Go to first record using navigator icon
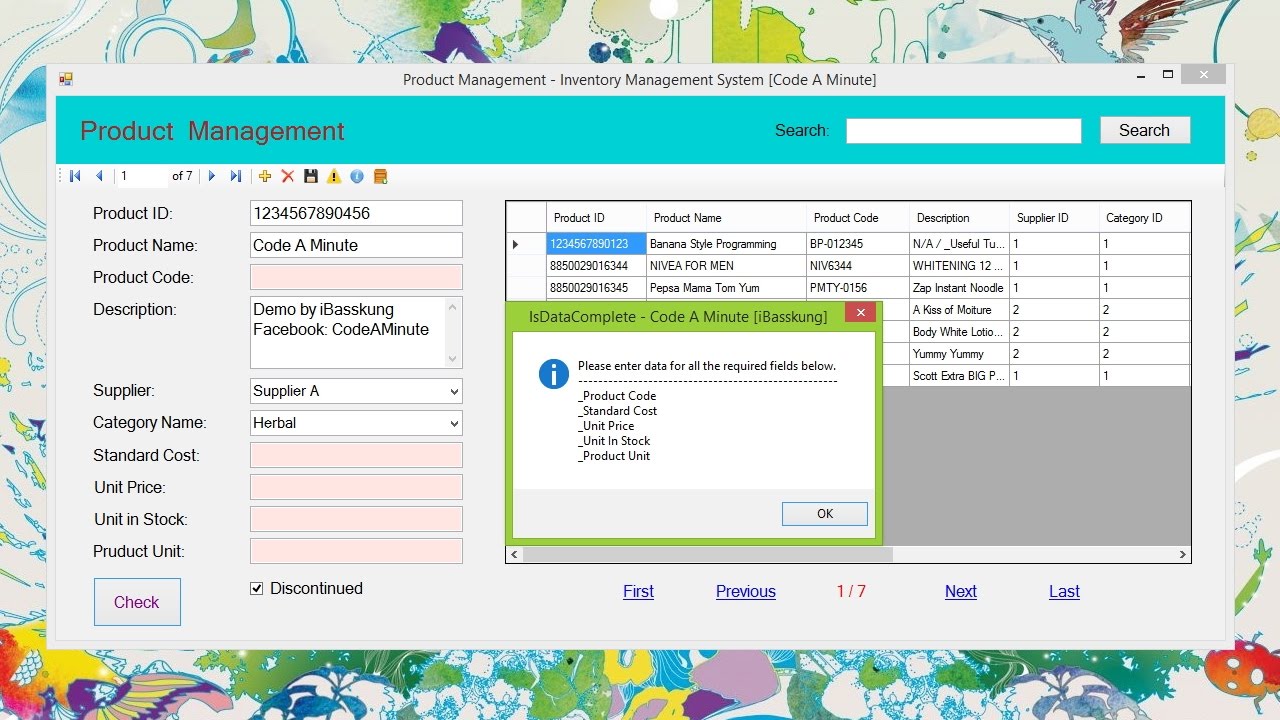The image size is (1280, 720). pyautogui.click(x=75, y=176)
